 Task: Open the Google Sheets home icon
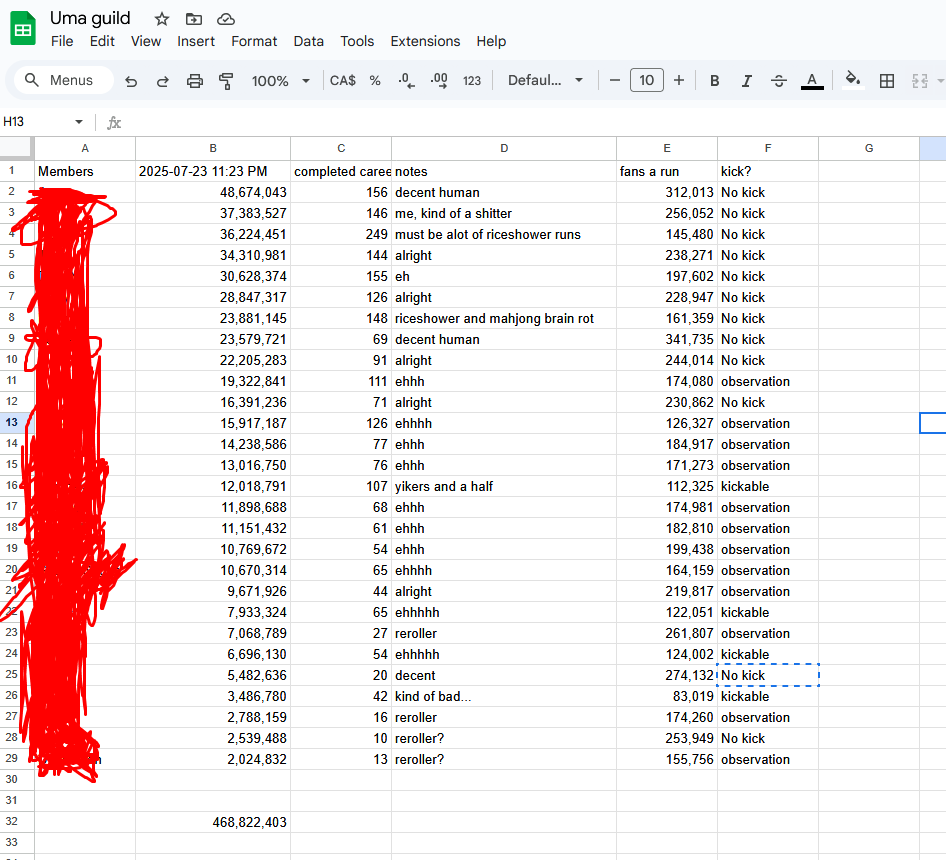pyautogui.click(x=23, y=28)
